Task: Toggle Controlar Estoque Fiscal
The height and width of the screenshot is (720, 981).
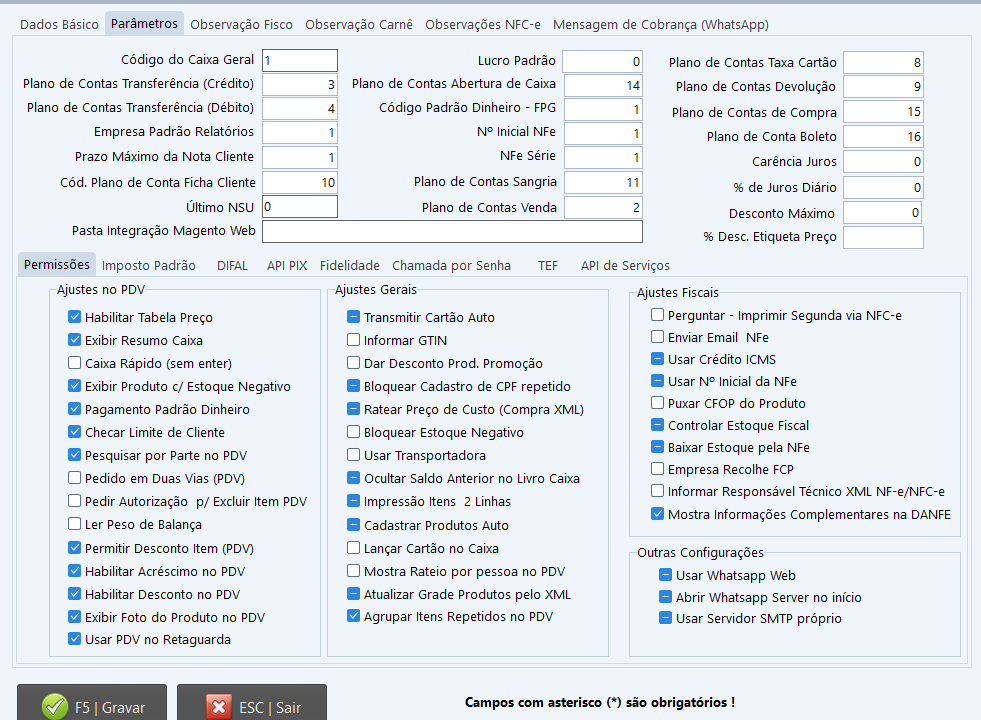Action: click(657, 425)
